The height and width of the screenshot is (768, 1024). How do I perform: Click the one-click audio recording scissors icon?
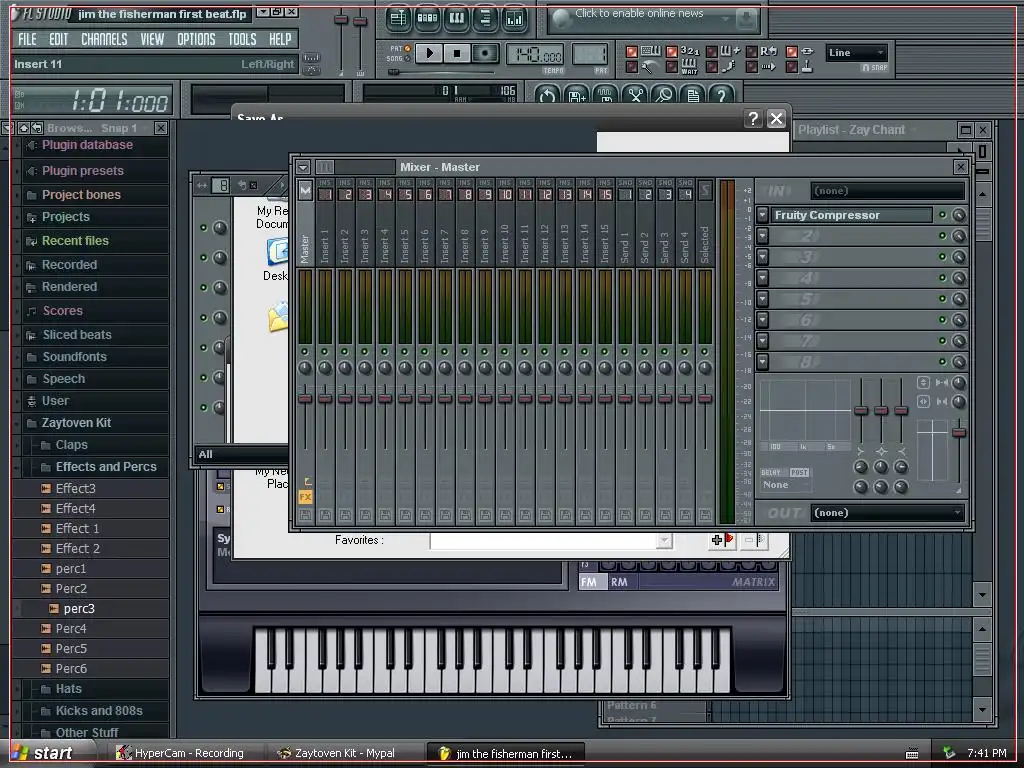pos(635,95)
